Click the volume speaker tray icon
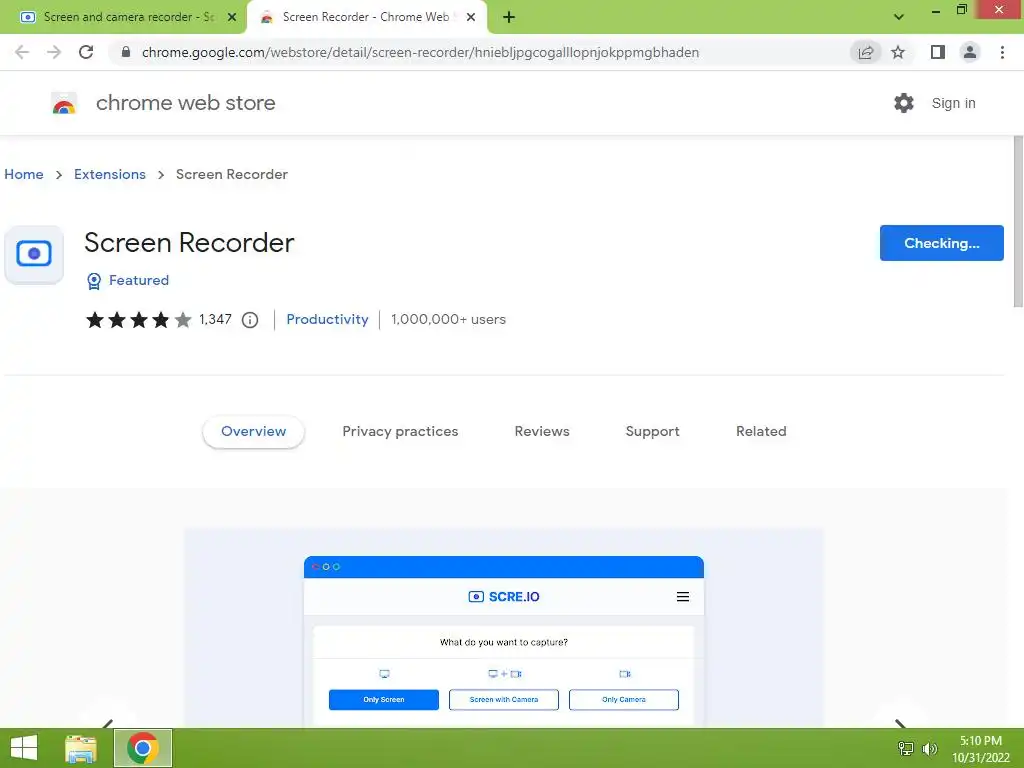This screenshot has height=768, width=1024. click(929, 749)
